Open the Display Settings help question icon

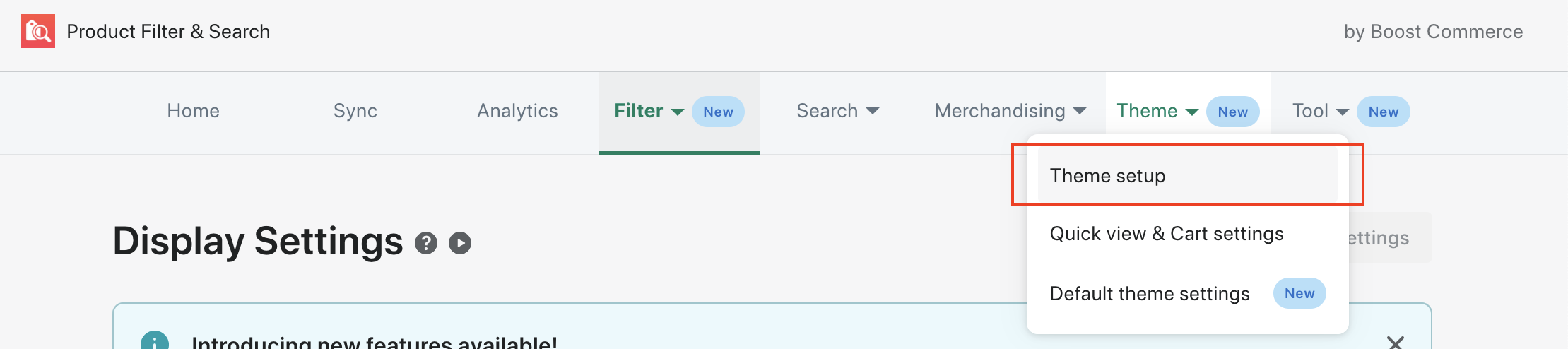[425, 243]
